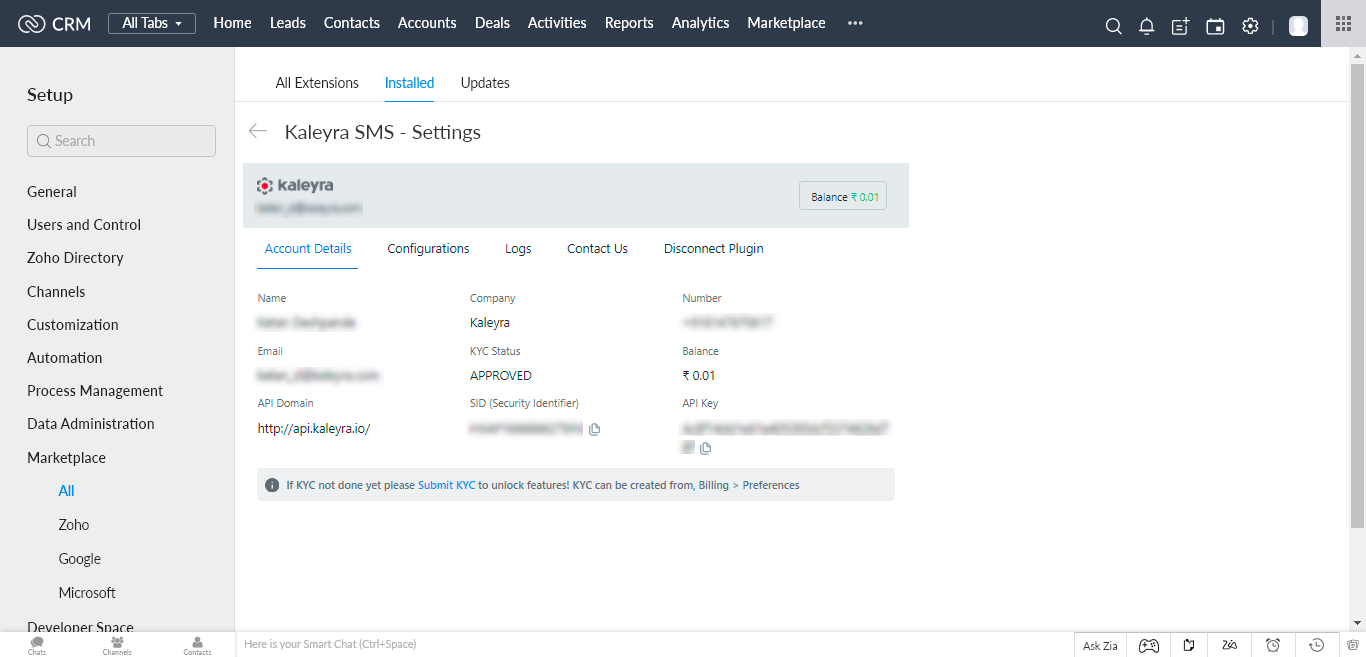Click the Smart Chat input bar
This screenshot has height=657, width=1366.
654,644
